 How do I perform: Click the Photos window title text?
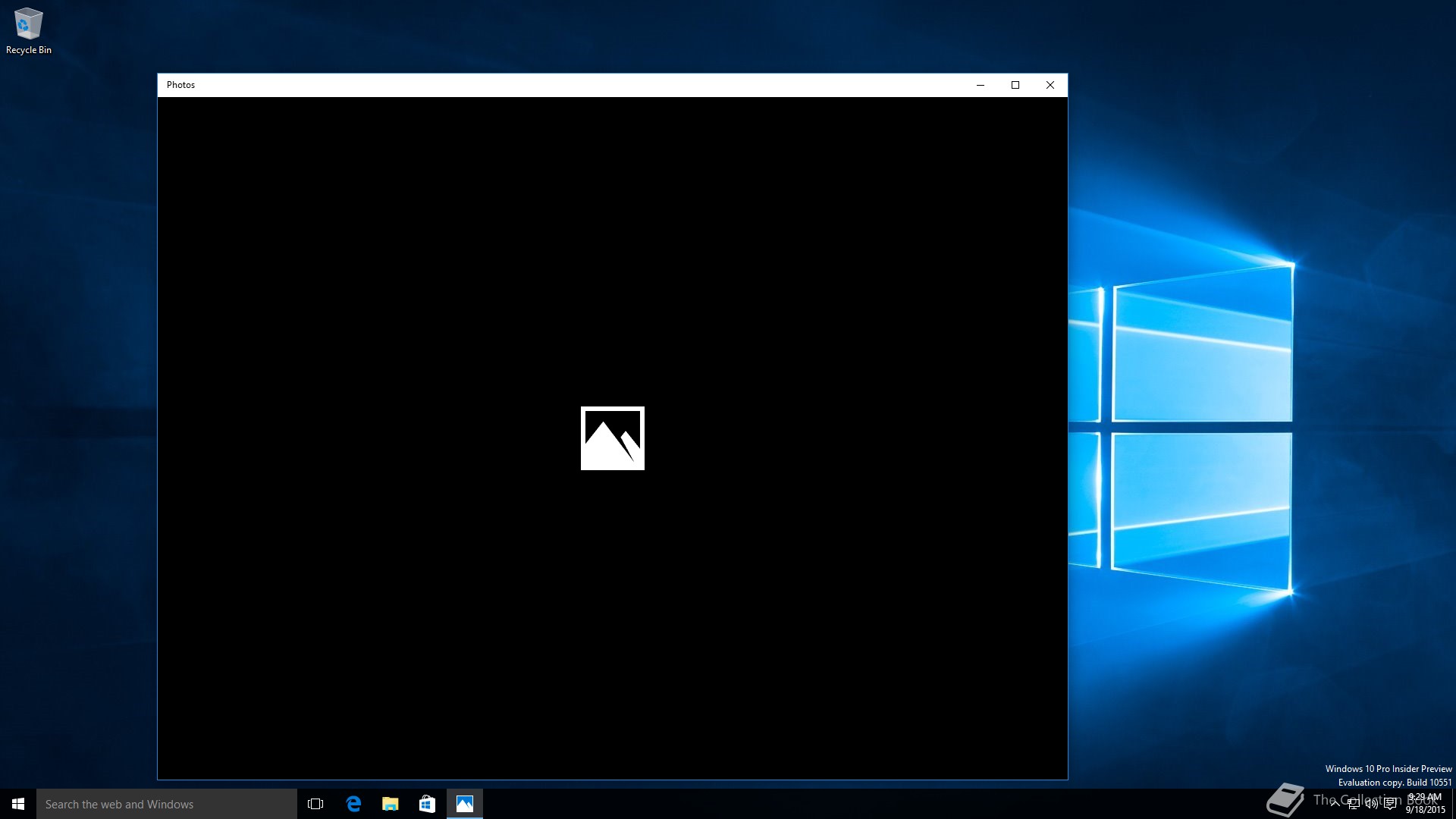point(180,85)
